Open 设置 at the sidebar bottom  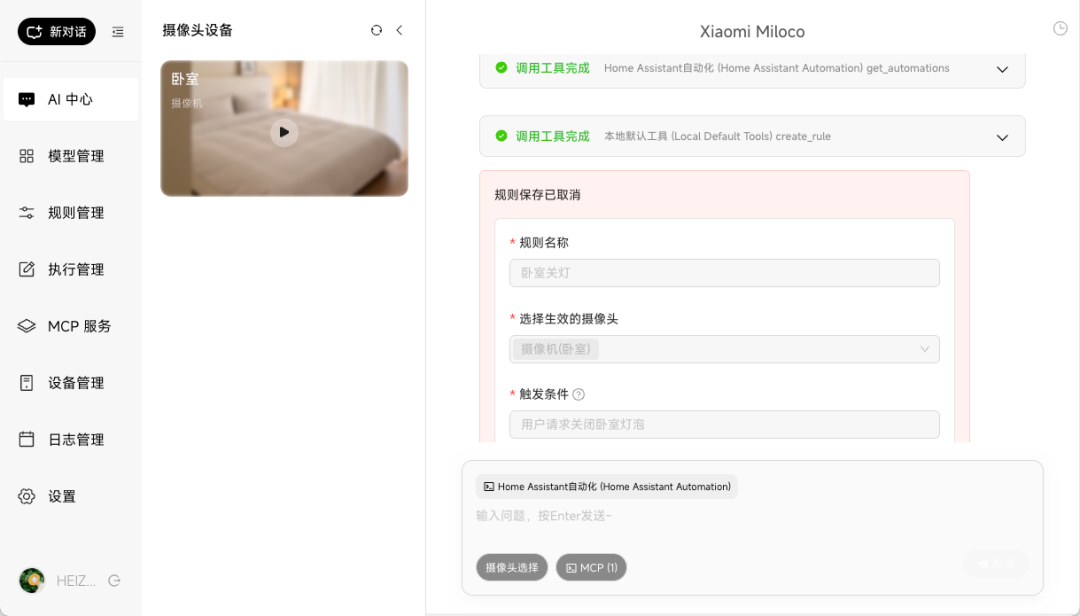pyautogui.click(x=70, y=495)
